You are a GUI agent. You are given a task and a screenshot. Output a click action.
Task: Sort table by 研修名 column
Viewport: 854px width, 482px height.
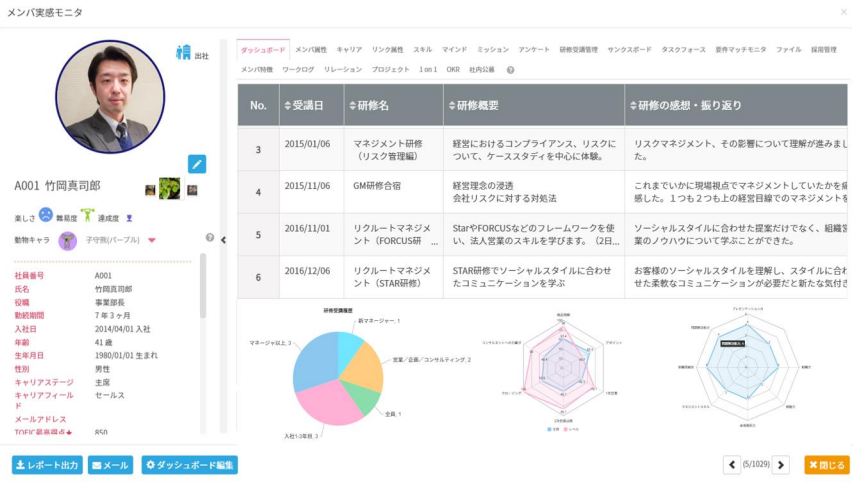(352, 106)
